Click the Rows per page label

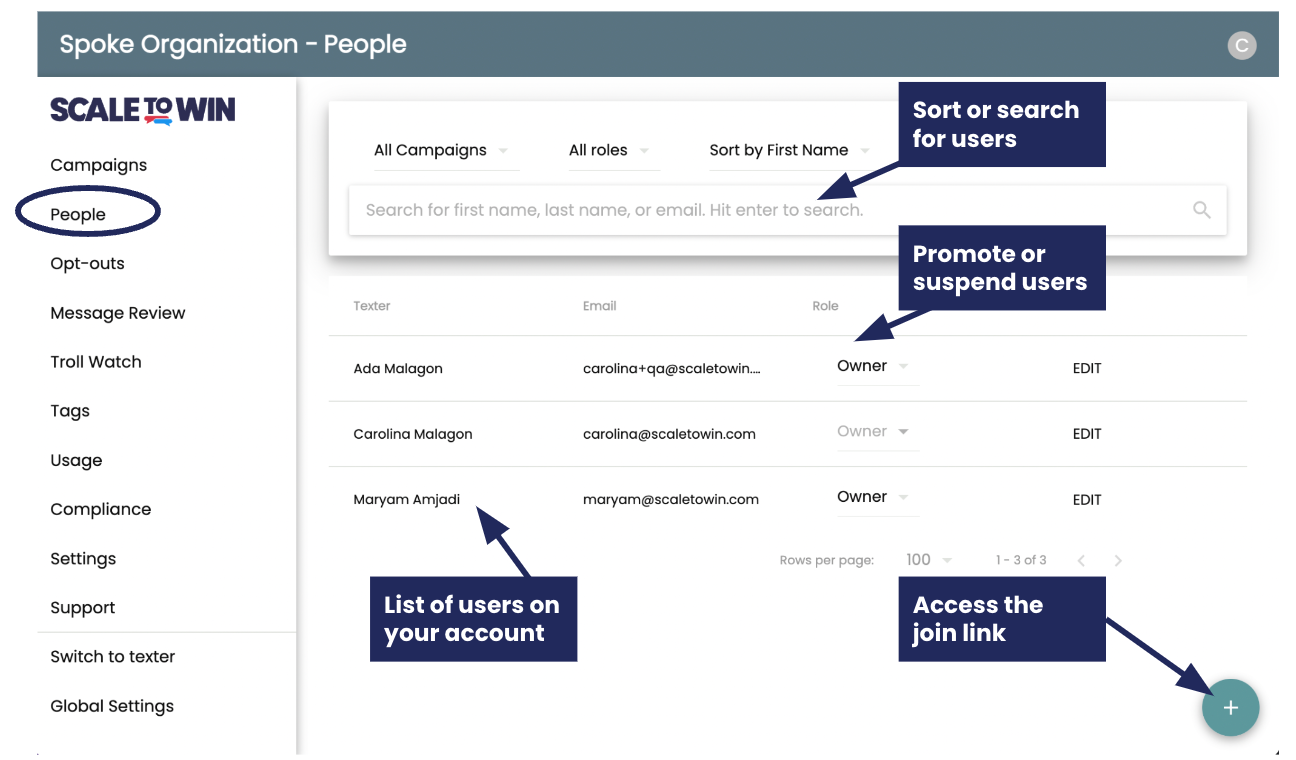[827, 560]
